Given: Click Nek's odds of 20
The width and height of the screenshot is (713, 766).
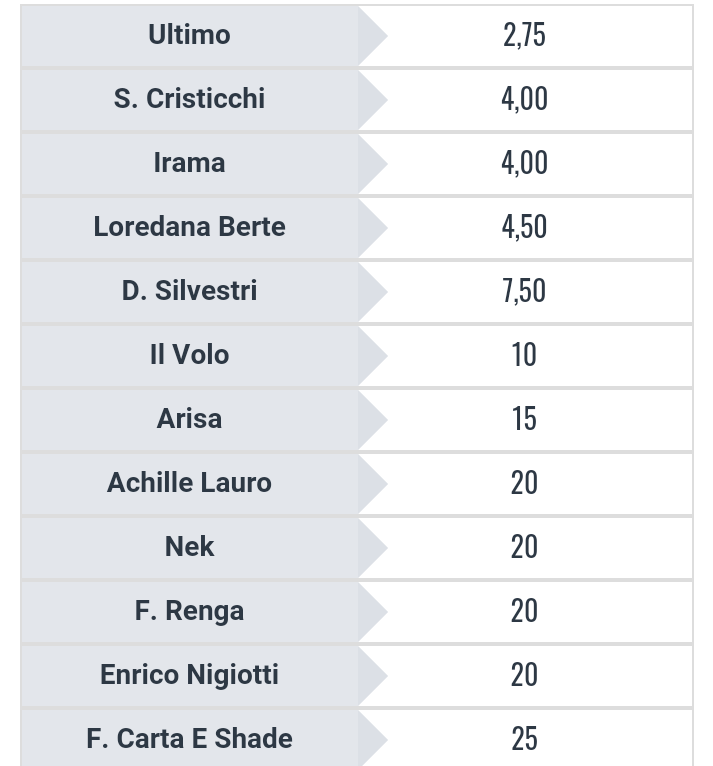Looking at the screenshot, I should (524, 547).
